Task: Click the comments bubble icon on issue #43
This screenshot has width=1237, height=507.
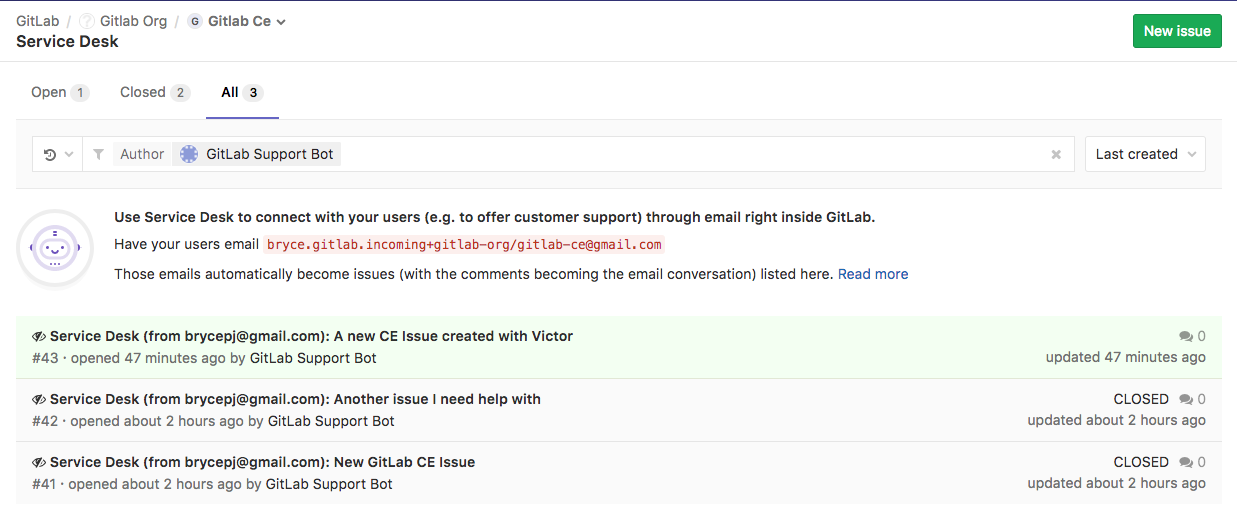Action: pos(1186,337)
